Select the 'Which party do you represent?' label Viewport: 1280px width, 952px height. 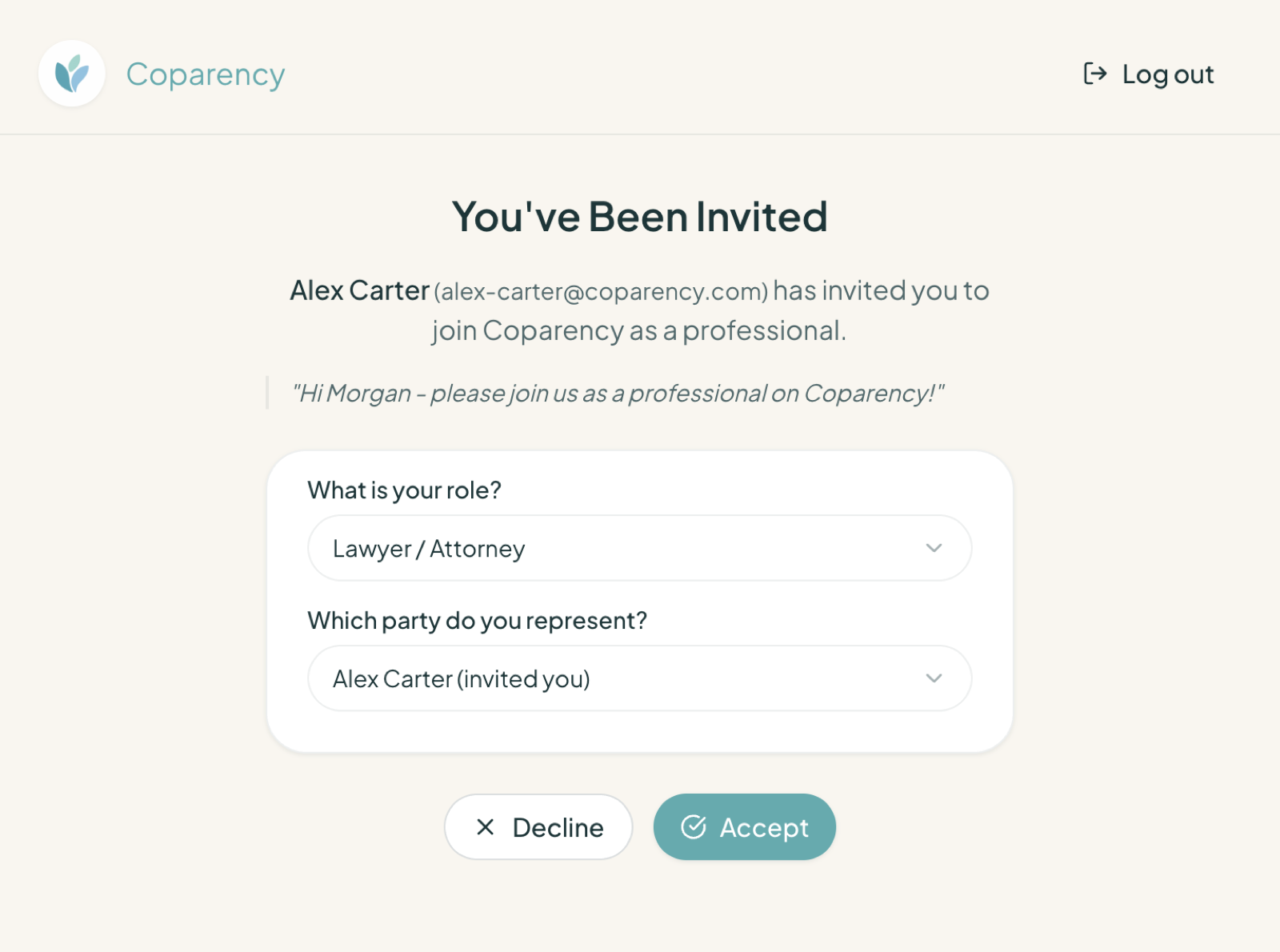[x=478, y=620]
